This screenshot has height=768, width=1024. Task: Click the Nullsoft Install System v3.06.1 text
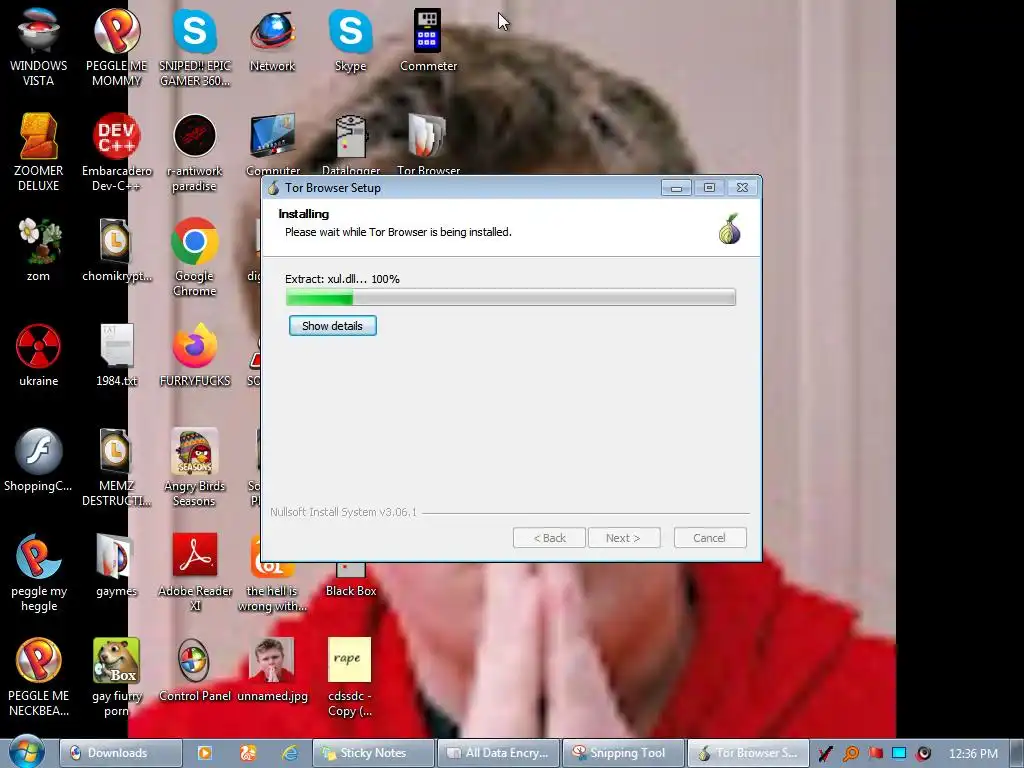point(343,512)
